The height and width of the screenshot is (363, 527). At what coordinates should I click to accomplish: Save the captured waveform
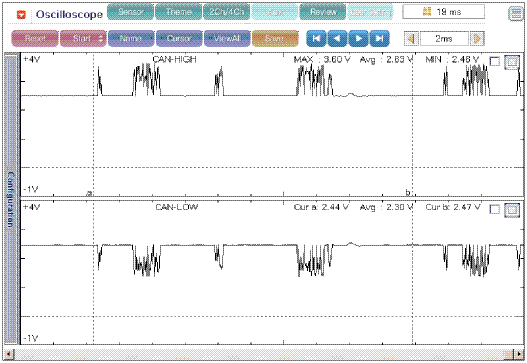275,38
